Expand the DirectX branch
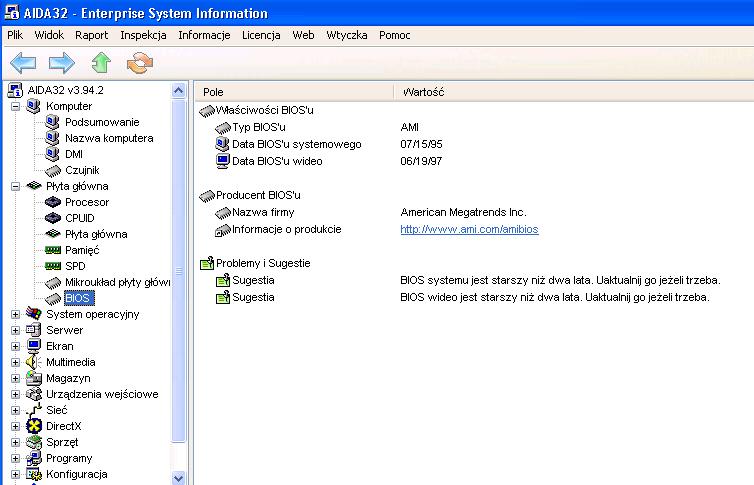Viewport: 754px width, 485px height. 15,426
